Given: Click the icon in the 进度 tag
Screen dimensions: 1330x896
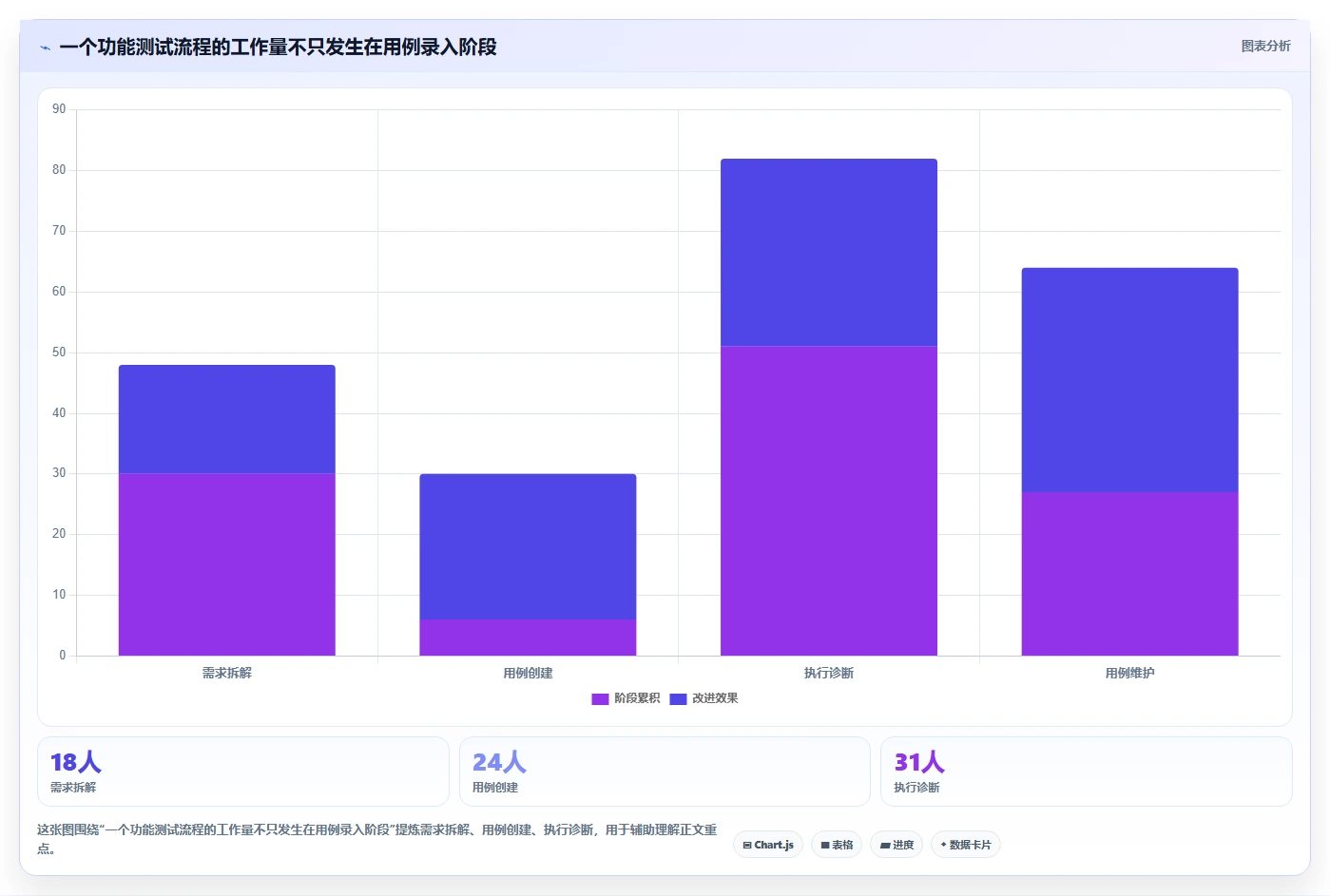Looking at the screenshot, I should (885, 845).
